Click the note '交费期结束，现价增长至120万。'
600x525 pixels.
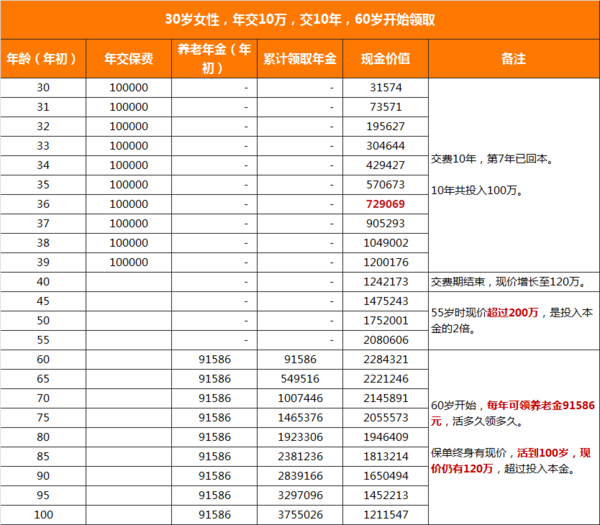pos(509,282)
